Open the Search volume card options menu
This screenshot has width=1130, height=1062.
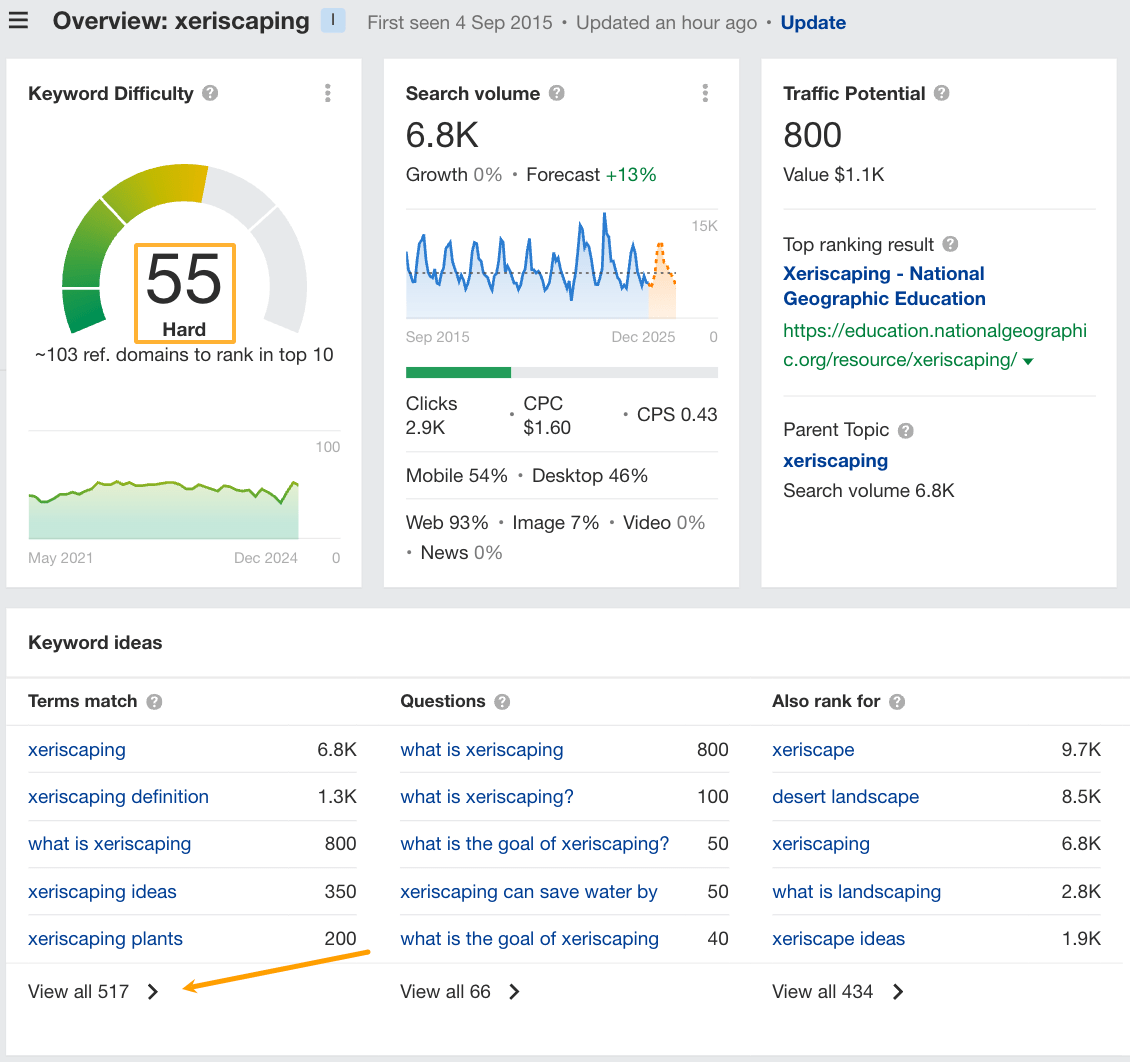(705, 93)
